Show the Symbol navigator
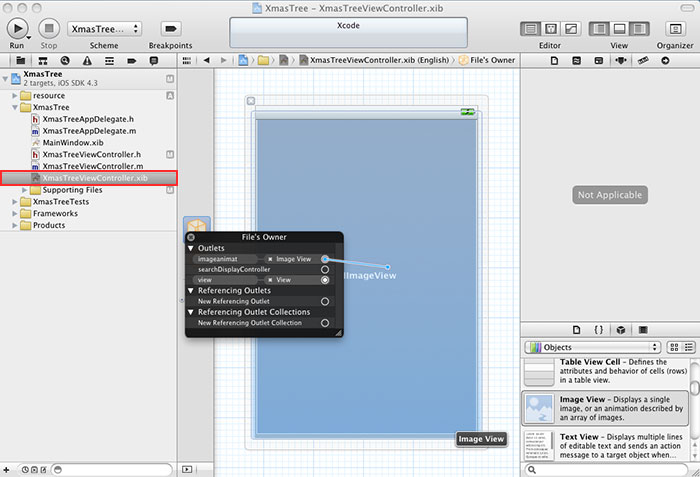The height and width of the screenshot is (477, 700). click(x=43, y=60)
